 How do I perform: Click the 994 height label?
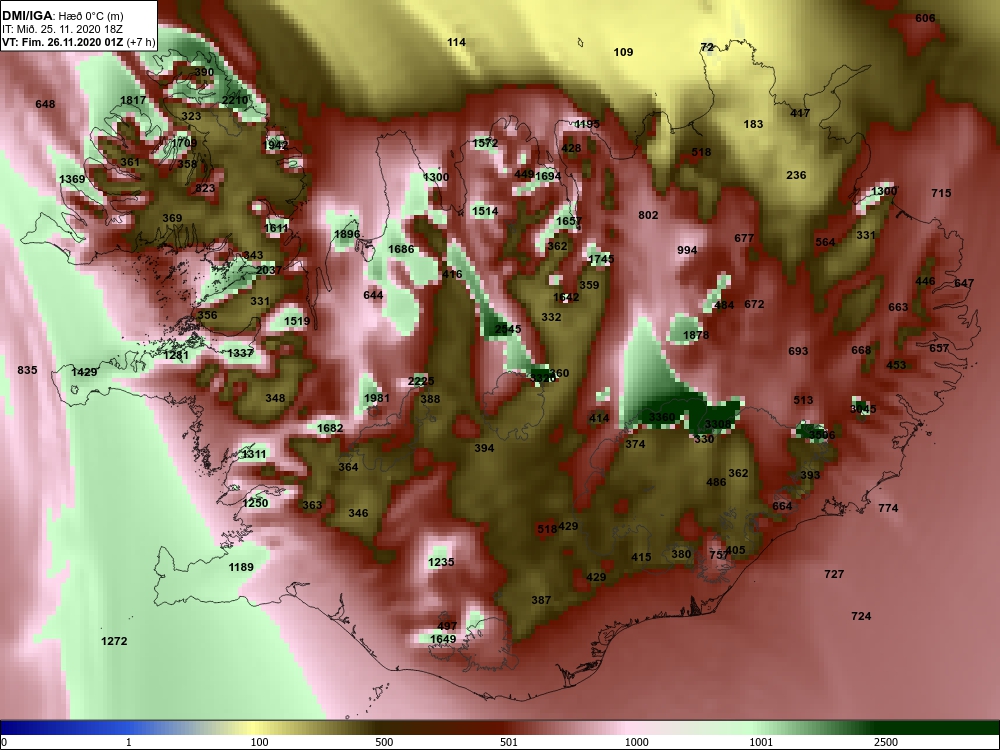click(687, 250)
